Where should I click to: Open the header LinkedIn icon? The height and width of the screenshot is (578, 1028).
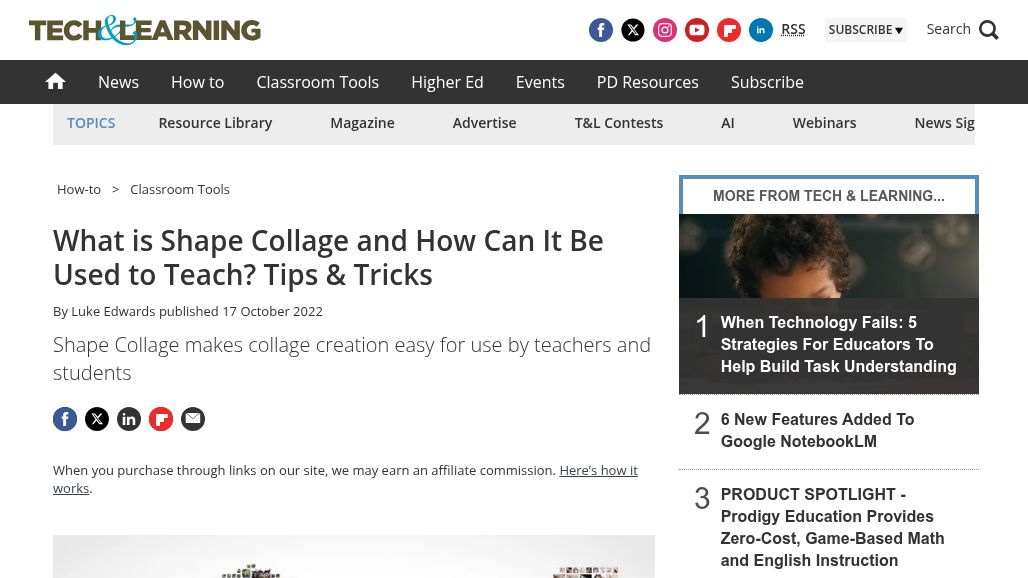click(761, 30)
